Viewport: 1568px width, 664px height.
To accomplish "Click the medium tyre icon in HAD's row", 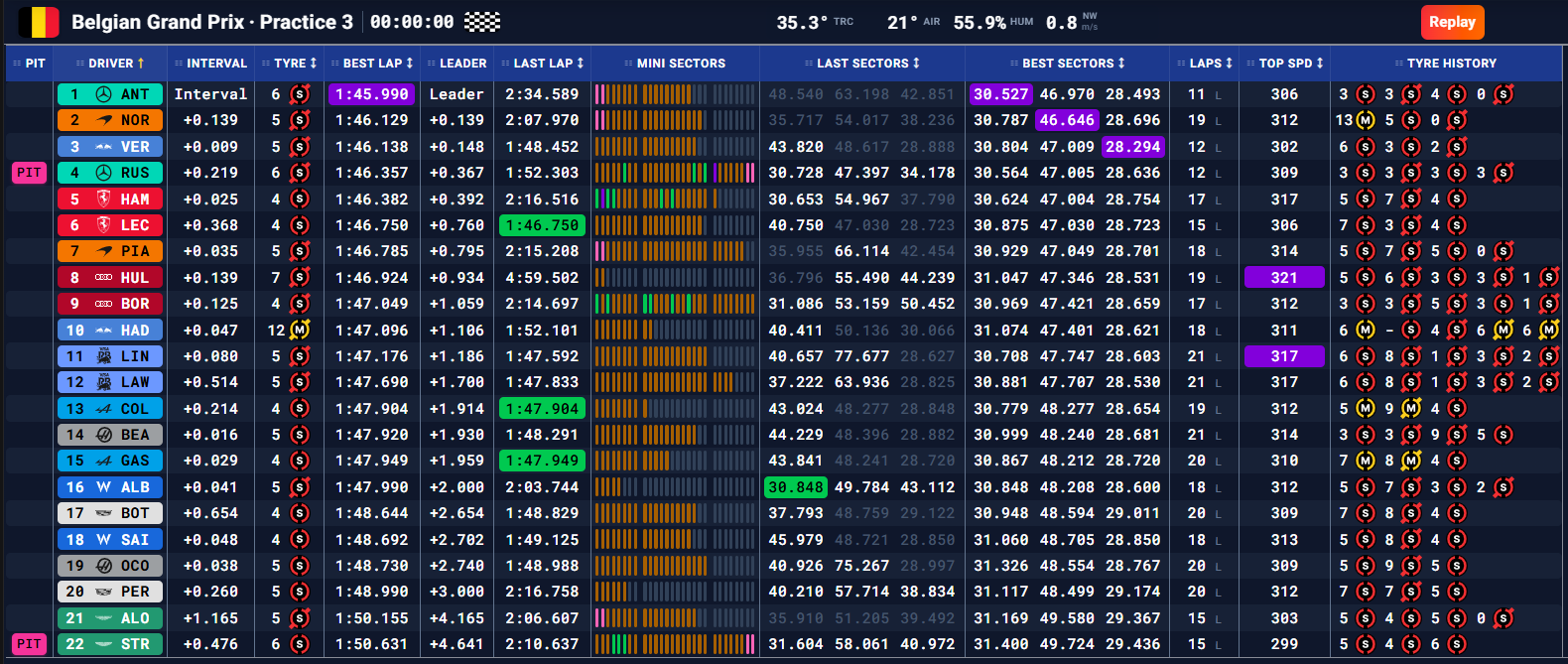I will pyautogui.click(x=300, y=330).
